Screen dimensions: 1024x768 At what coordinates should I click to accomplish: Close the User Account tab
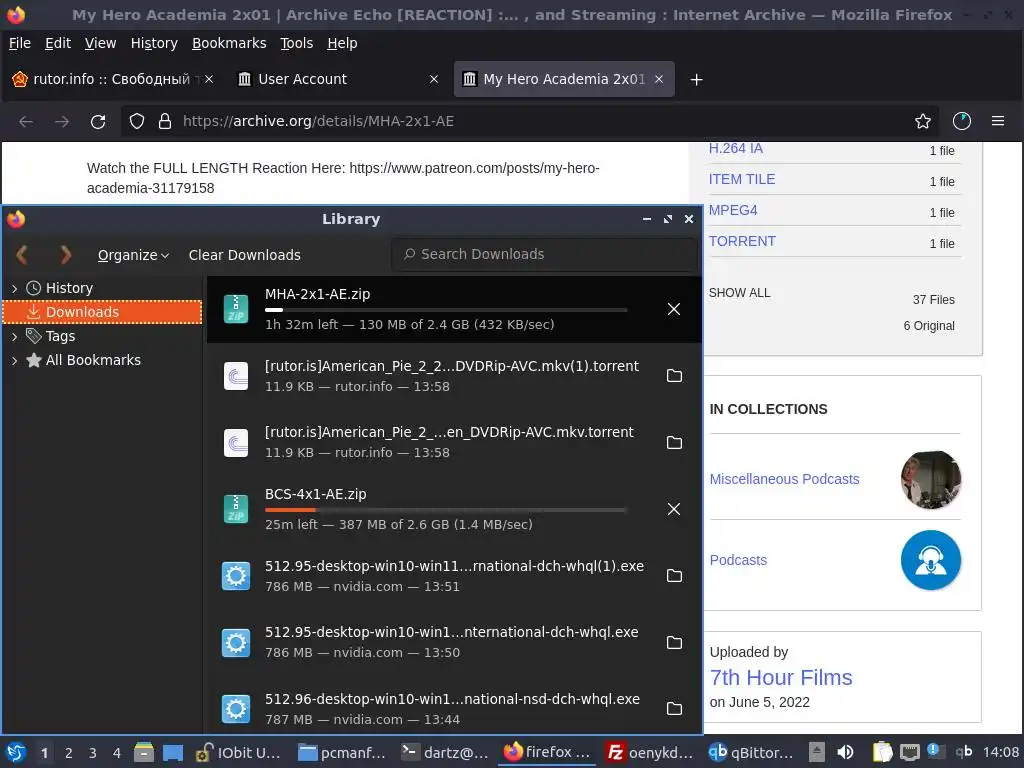click(434, 79)
